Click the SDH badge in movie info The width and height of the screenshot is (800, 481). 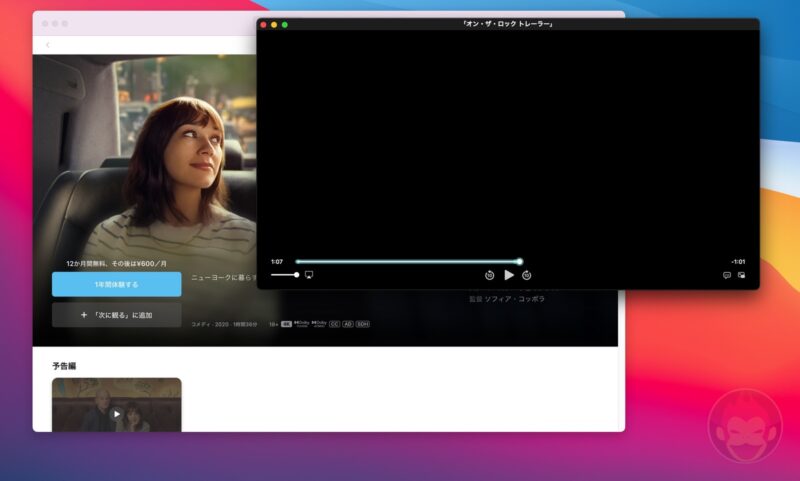362,324
